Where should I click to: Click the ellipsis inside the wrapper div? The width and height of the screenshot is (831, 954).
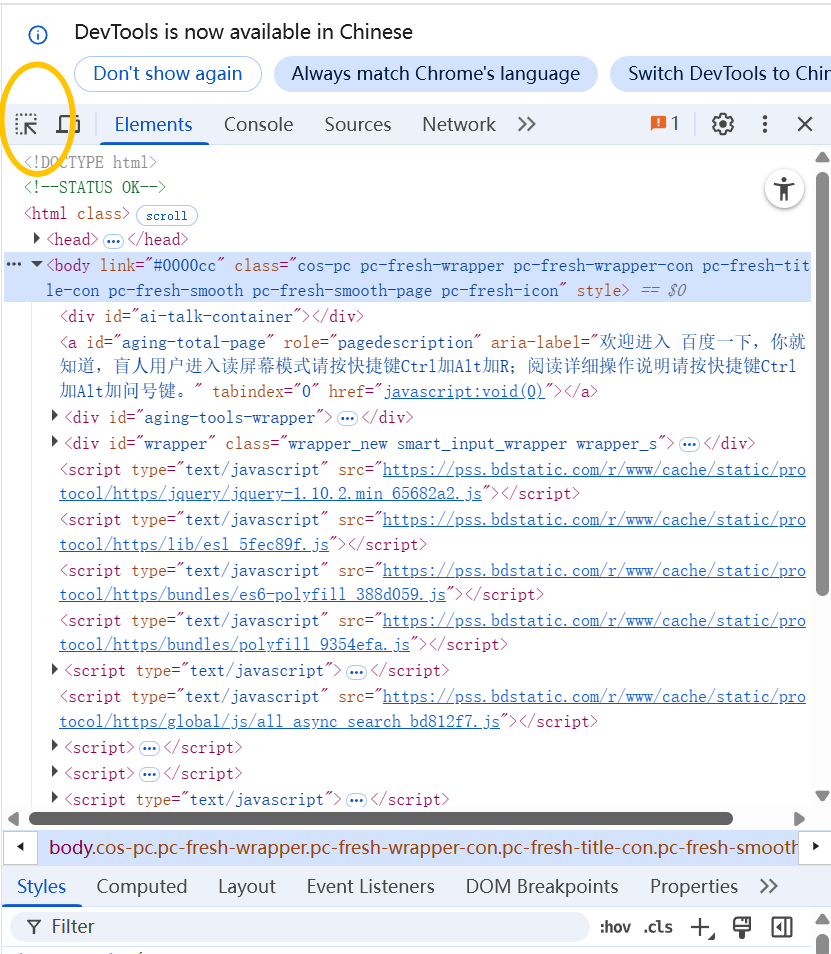coord(689,445)
